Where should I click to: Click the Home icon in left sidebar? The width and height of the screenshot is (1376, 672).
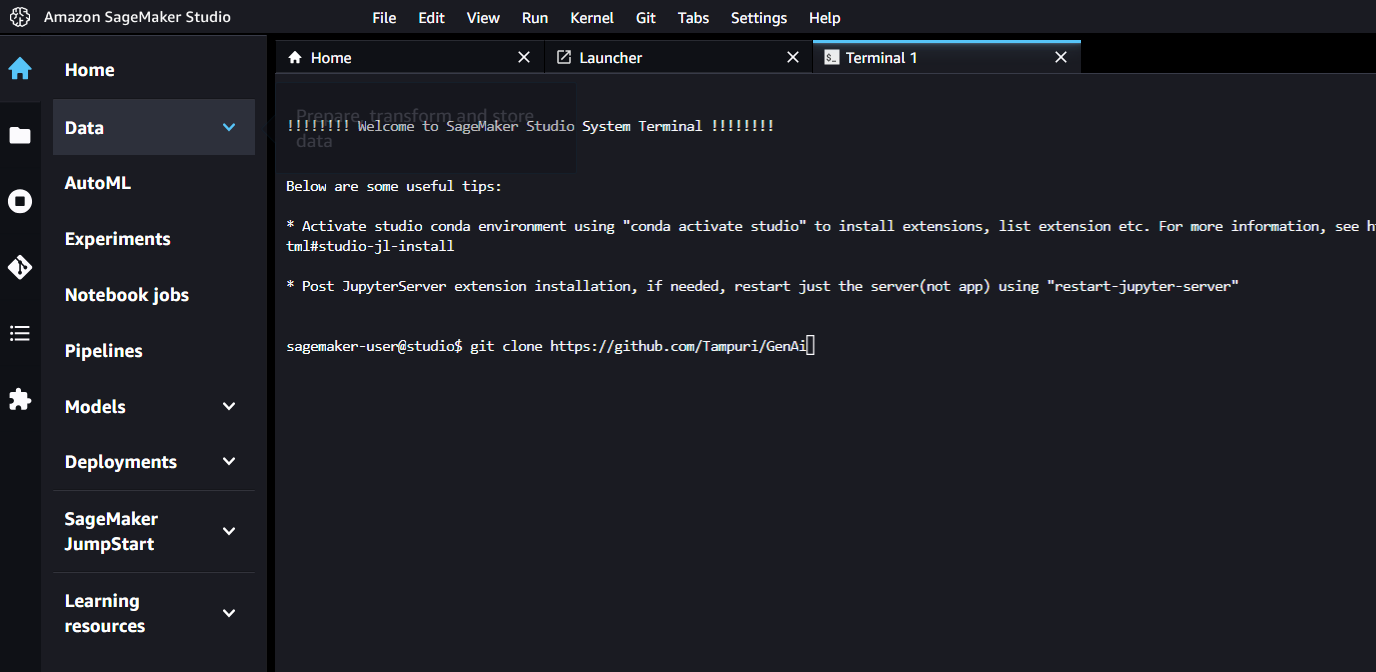tap(20, 69)
